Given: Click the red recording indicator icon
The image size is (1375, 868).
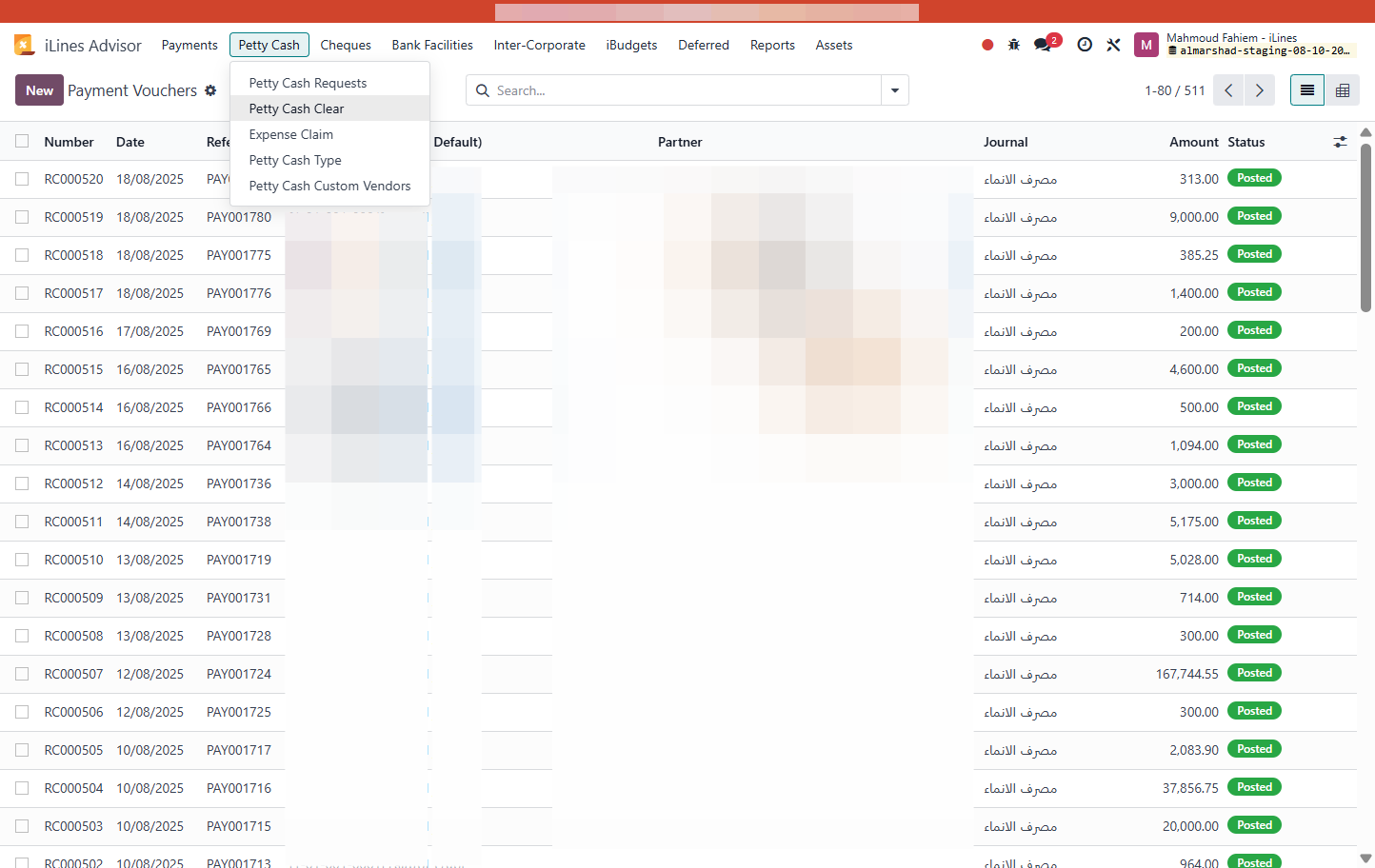Looking at the screenshot, I should (987, 45).
